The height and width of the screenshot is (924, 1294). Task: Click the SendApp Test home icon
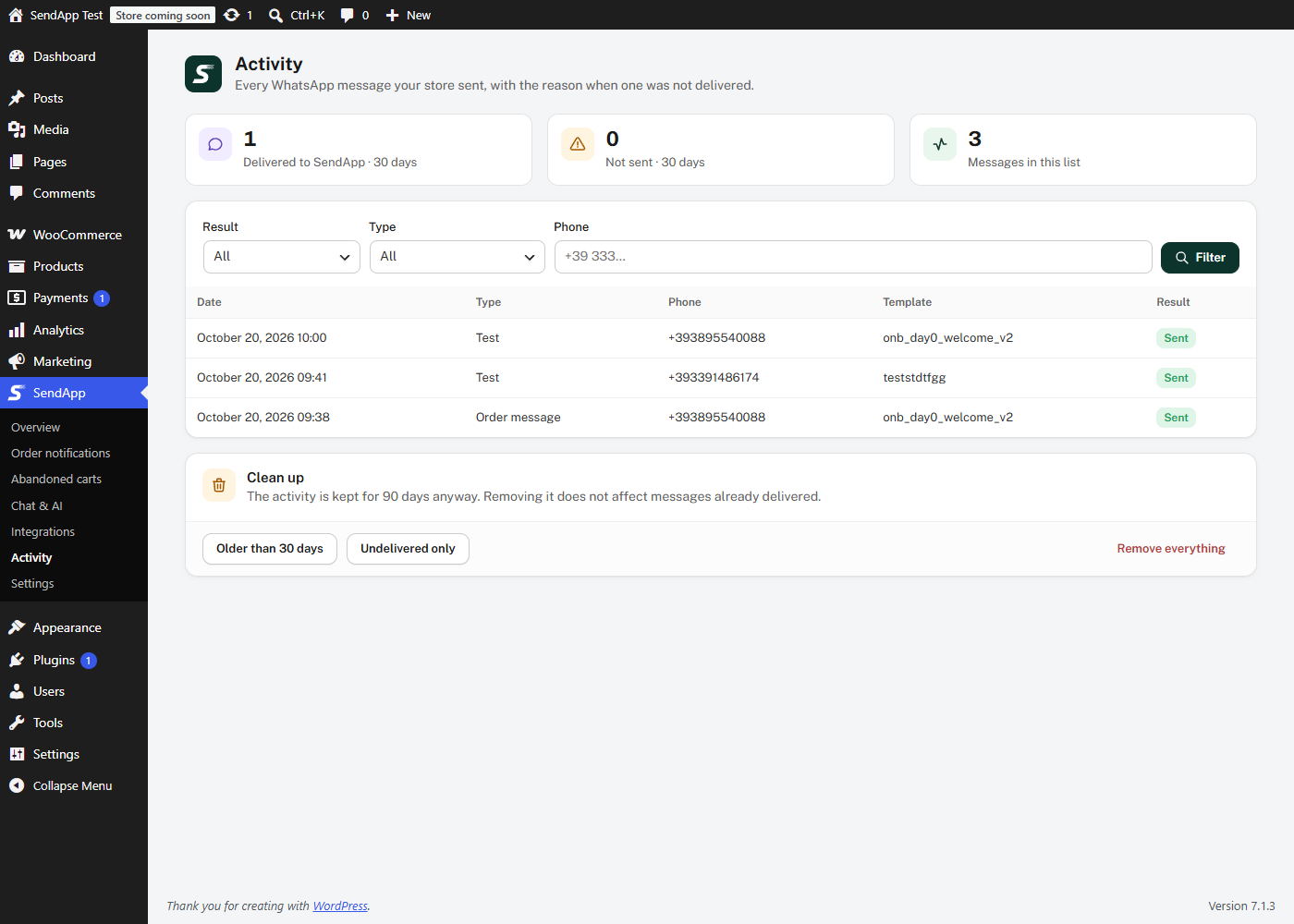16,15
